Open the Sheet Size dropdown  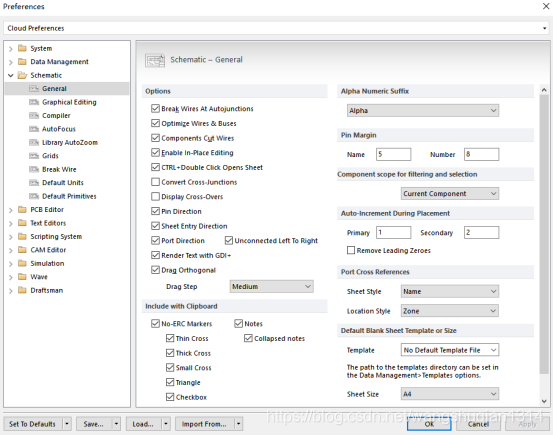(x=450, y=394)
